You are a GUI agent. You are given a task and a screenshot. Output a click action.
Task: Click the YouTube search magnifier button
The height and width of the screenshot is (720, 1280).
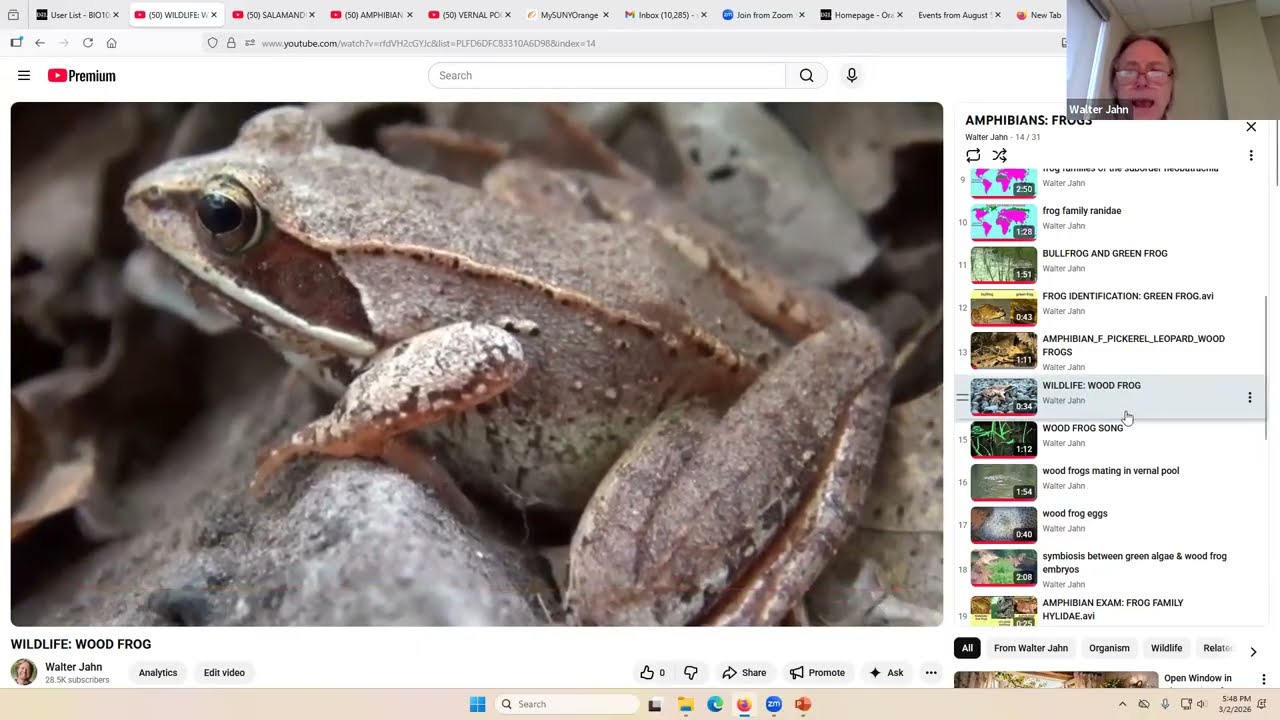[x=806, y=75]
